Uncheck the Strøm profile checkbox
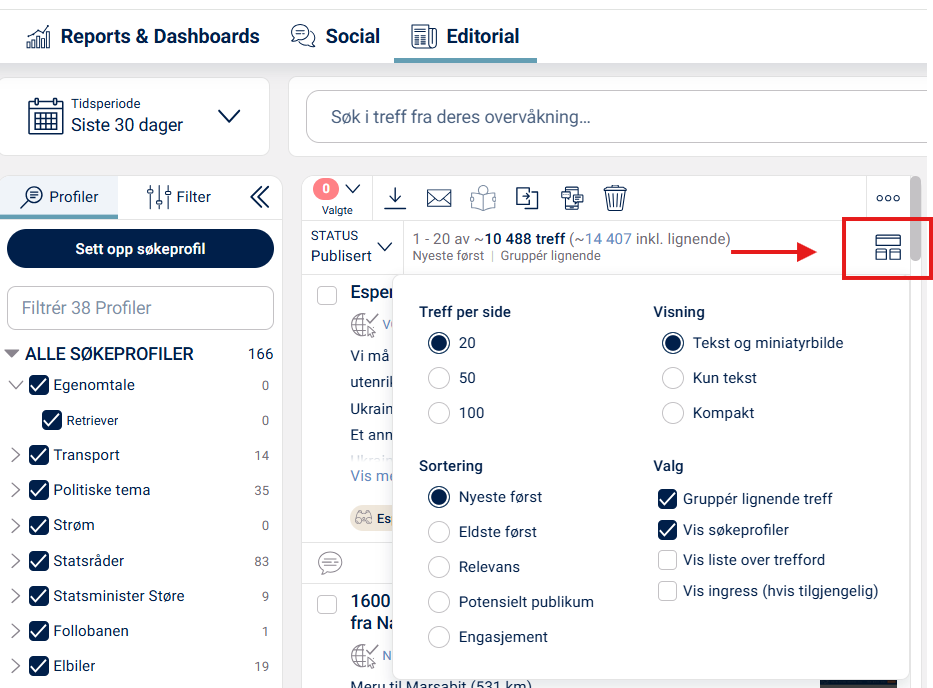 [39, 526]
